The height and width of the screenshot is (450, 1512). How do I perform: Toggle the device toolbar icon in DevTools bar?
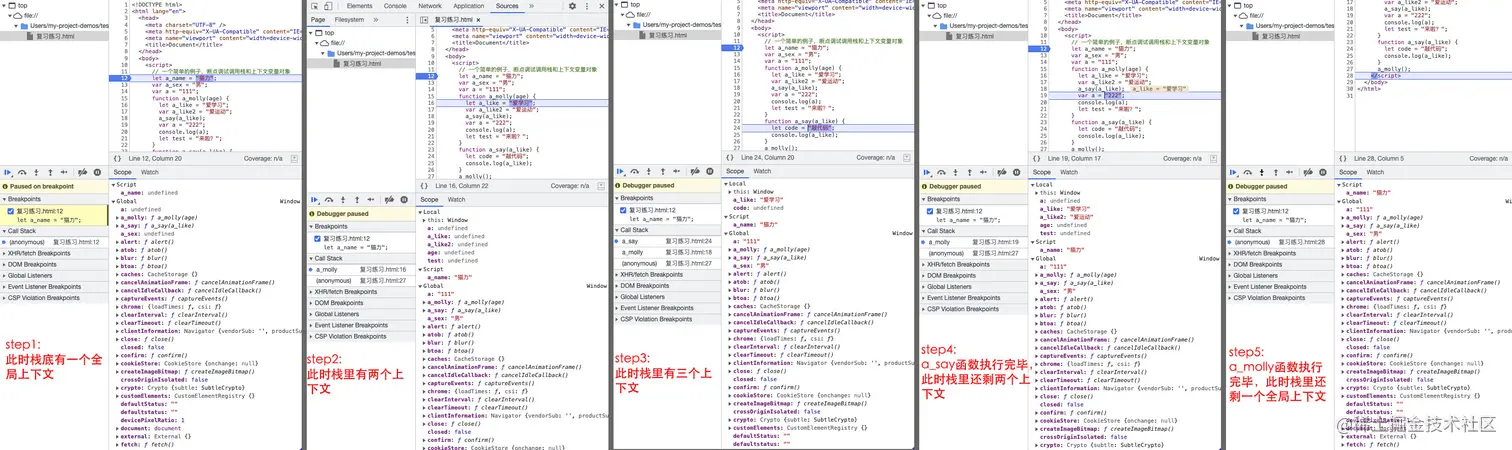tap(329, 6)
